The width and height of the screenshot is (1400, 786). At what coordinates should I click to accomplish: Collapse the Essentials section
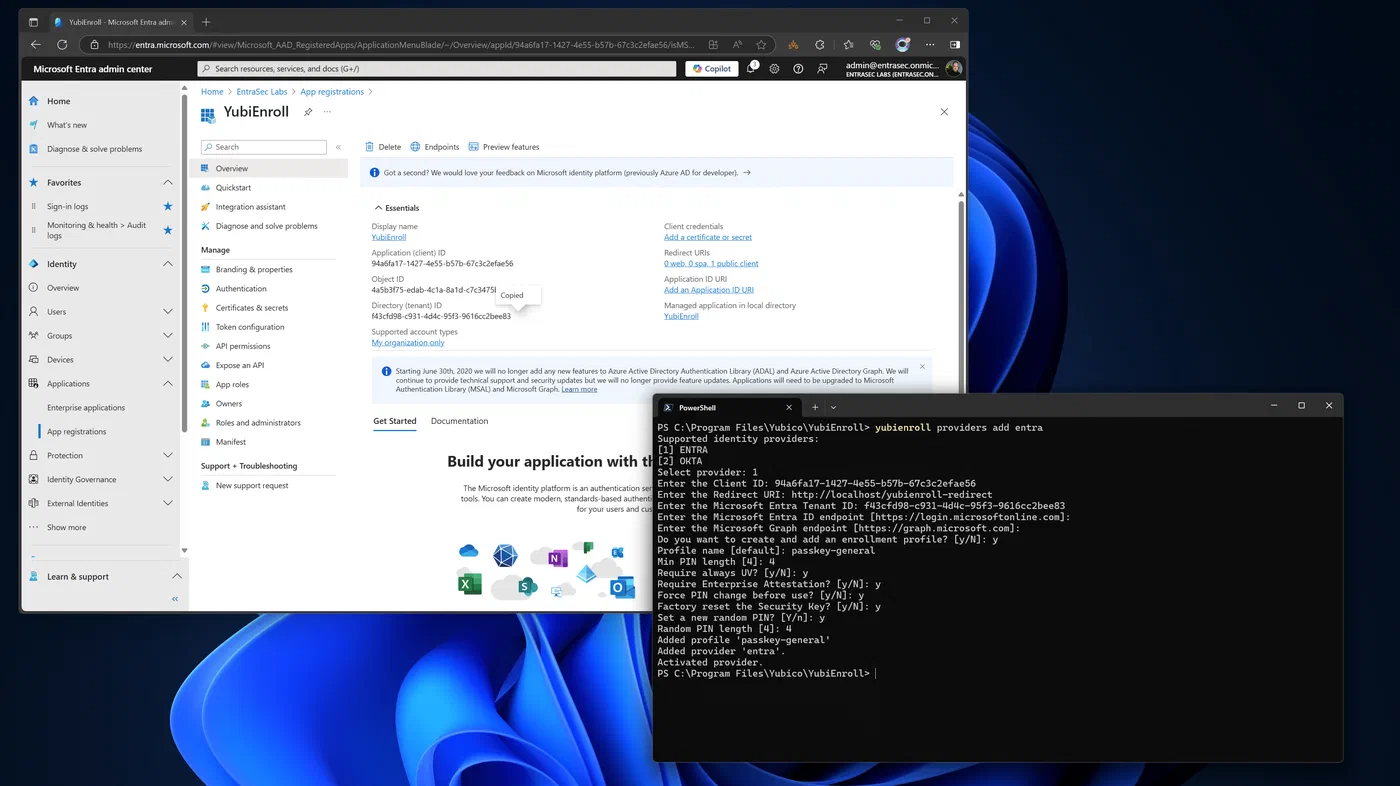pos(397,208)
